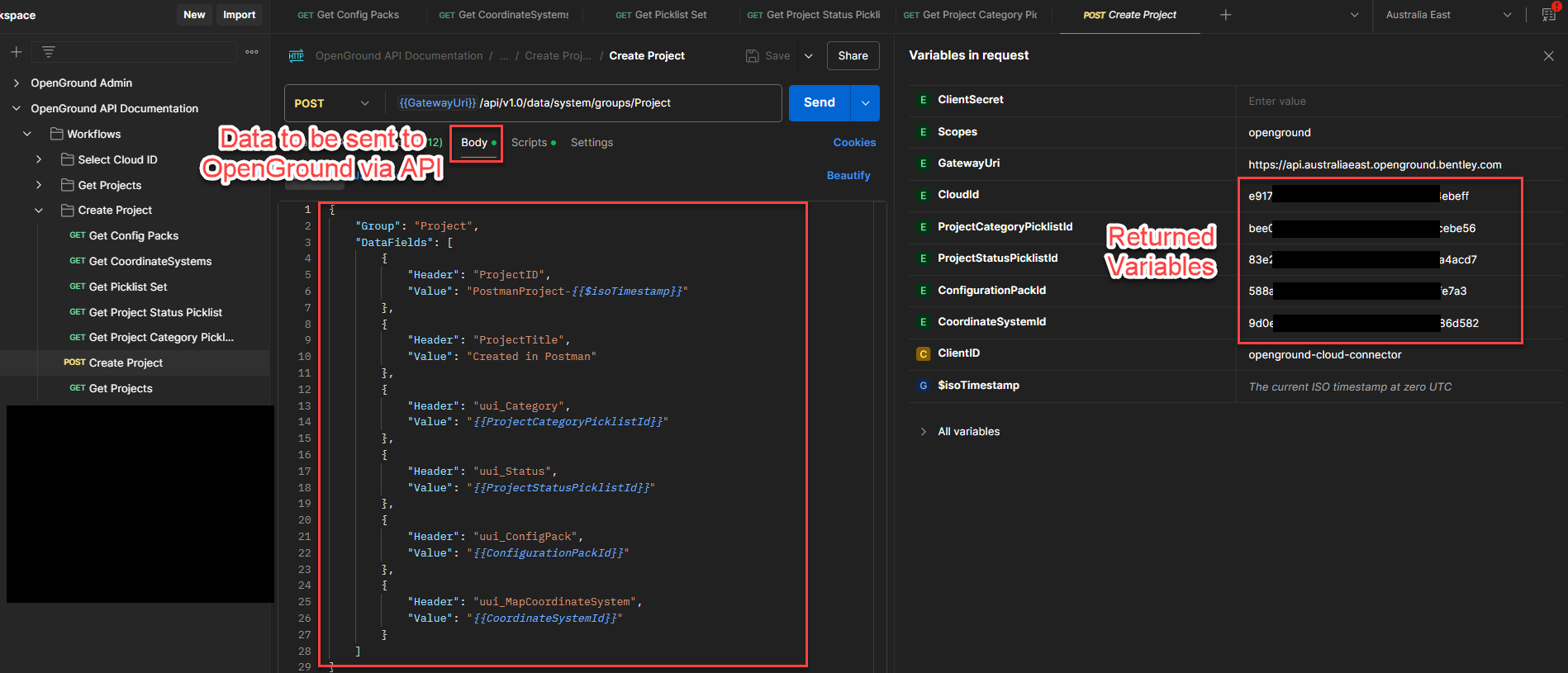The height and width of the screenshot is (673, 1568).
Task: Open GET Get CoordinateSystems request in sidebar
Action: (x=140, y=262)
